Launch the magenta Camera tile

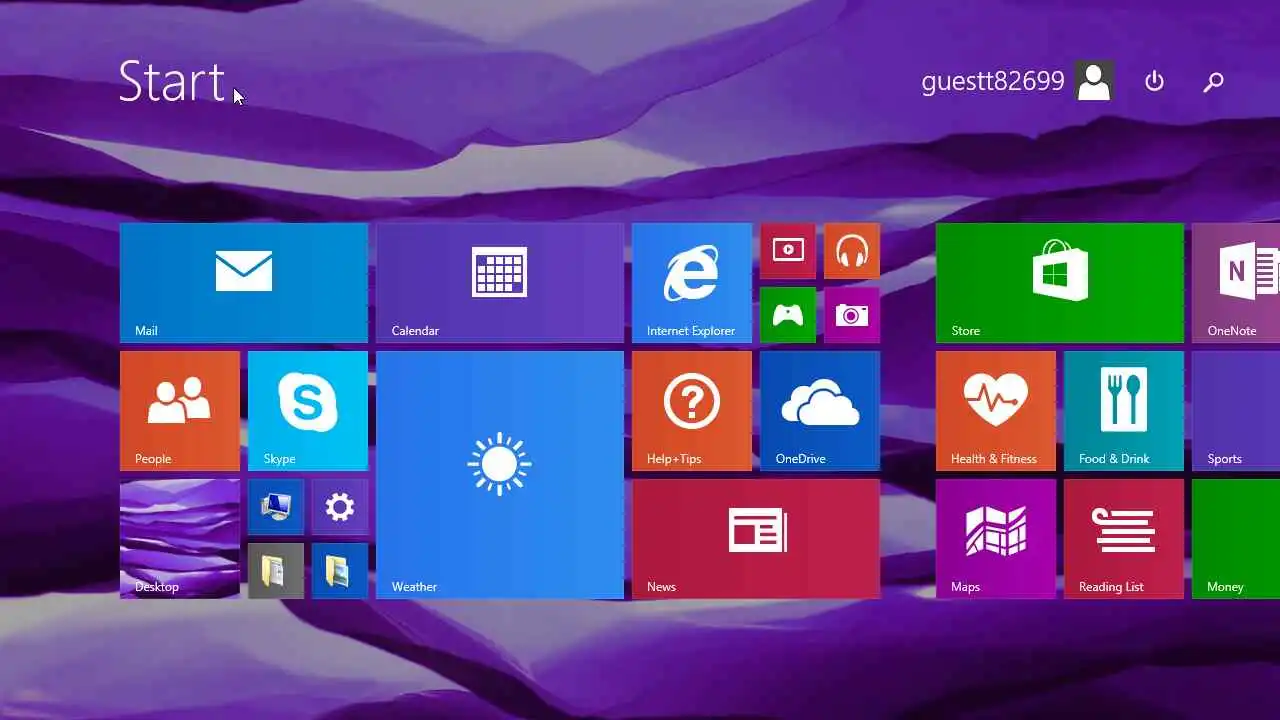(x=852, y=315)
